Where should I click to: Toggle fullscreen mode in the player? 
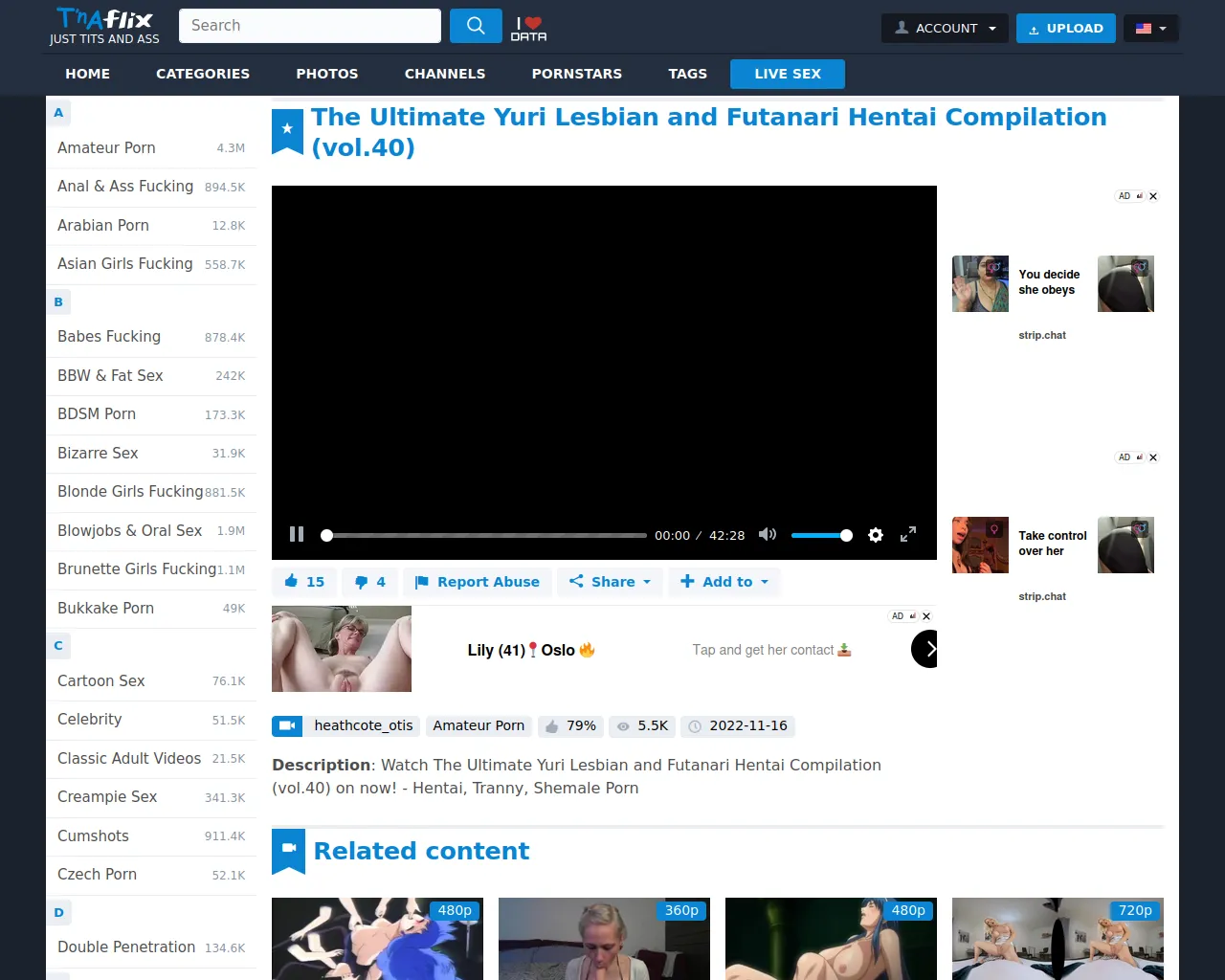pos(908,534)
